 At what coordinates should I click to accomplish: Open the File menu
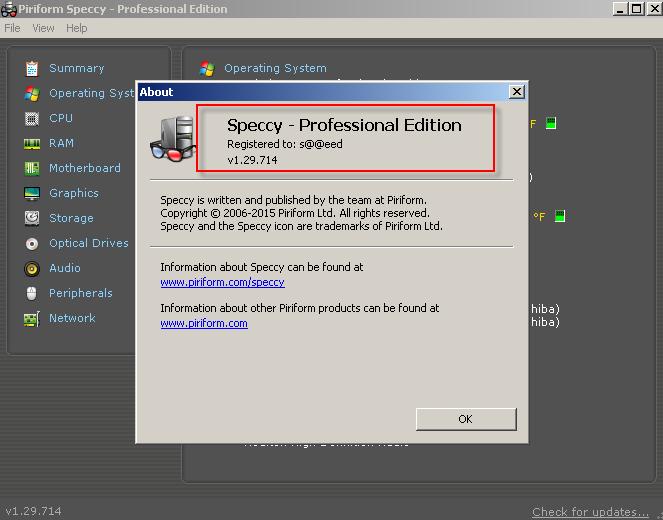tap(12, 28)
